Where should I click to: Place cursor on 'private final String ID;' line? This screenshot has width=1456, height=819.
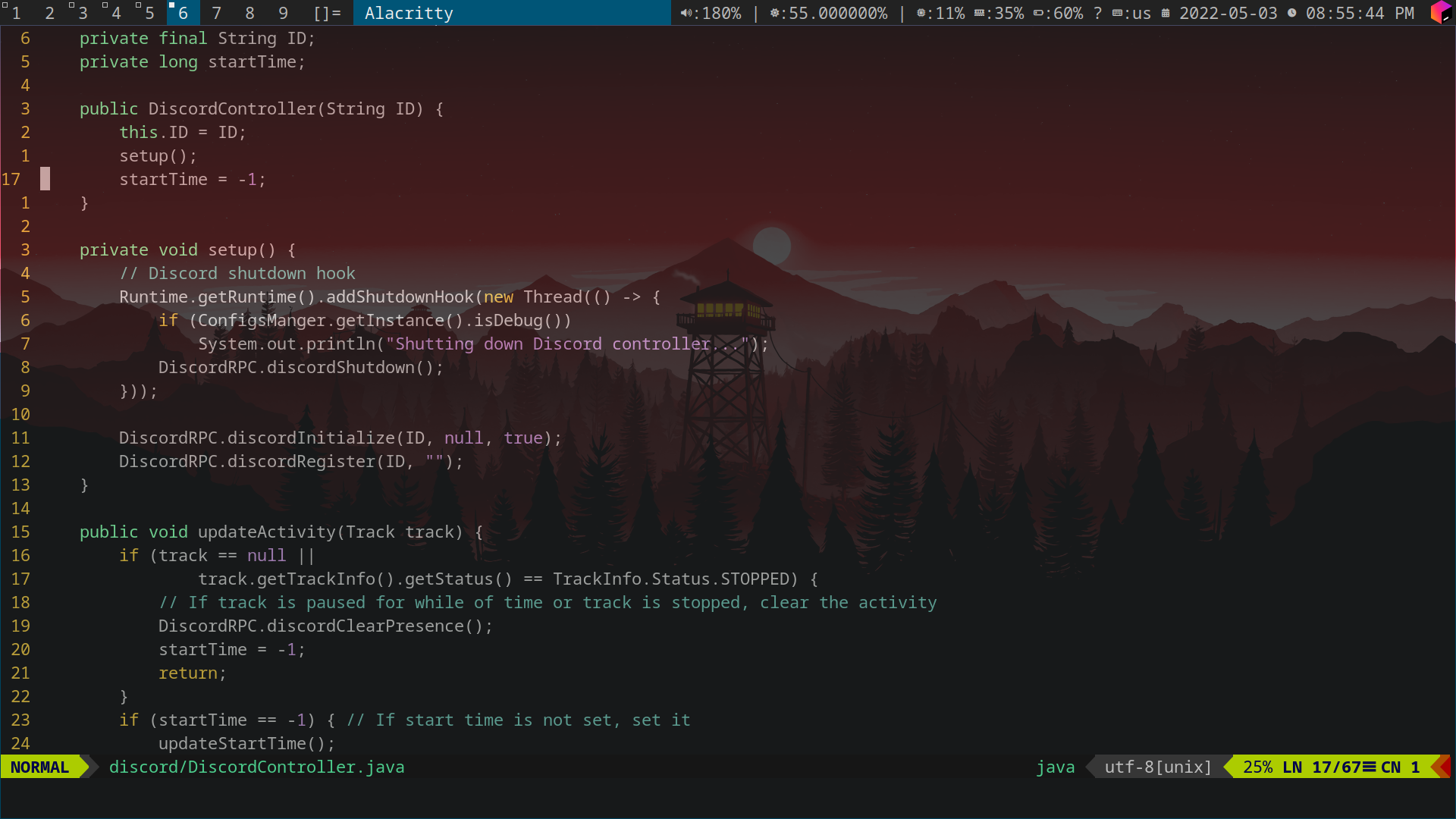click(197, 38)
